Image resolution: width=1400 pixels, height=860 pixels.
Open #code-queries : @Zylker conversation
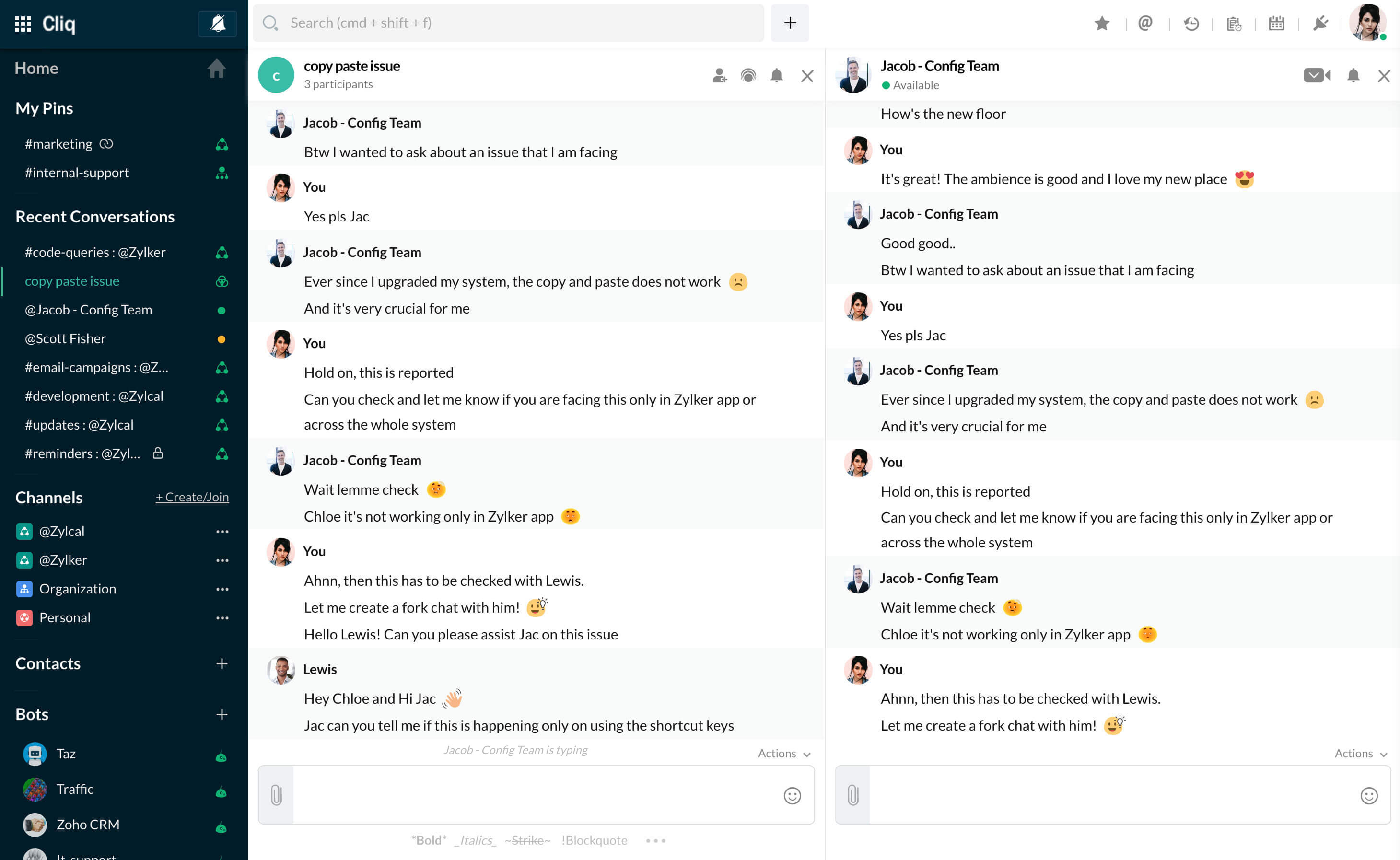coord(124,252)
